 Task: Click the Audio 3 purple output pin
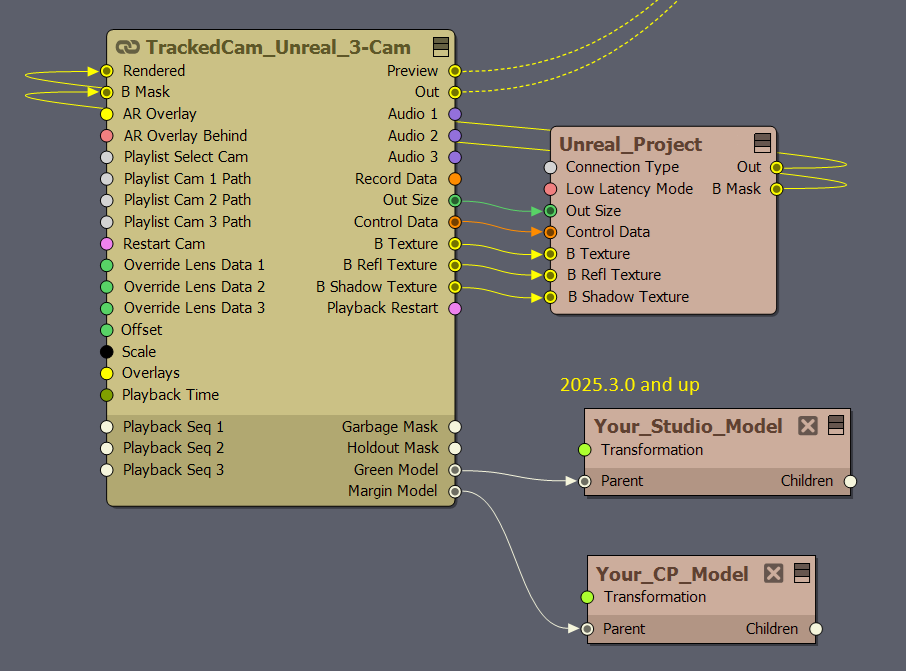[455, 157]
